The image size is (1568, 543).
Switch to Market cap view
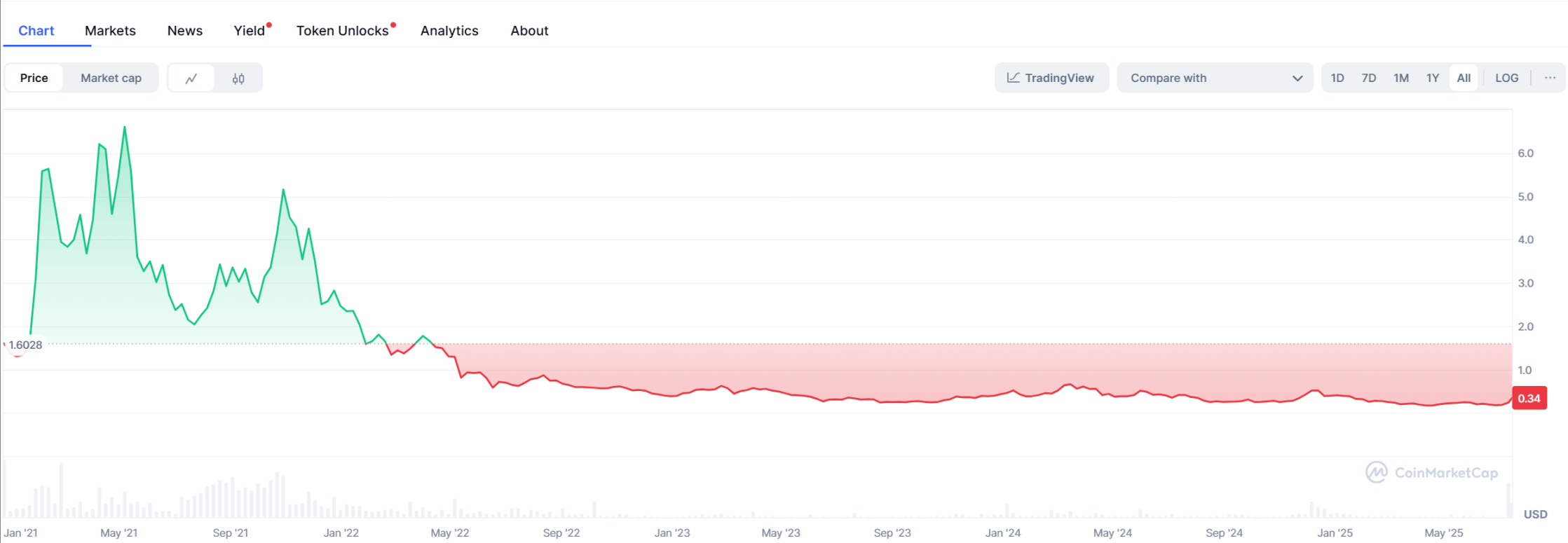click(x=111, y=78)
